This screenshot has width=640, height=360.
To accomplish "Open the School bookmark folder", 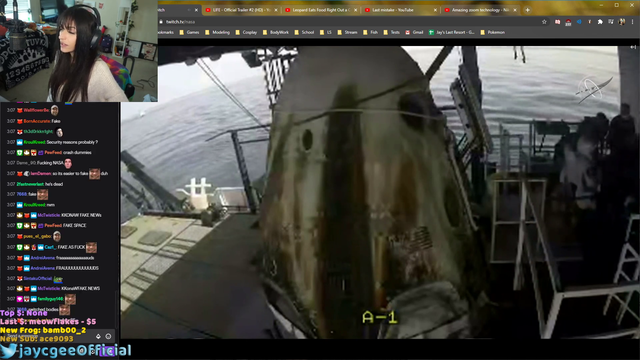I will click(304, 32).
